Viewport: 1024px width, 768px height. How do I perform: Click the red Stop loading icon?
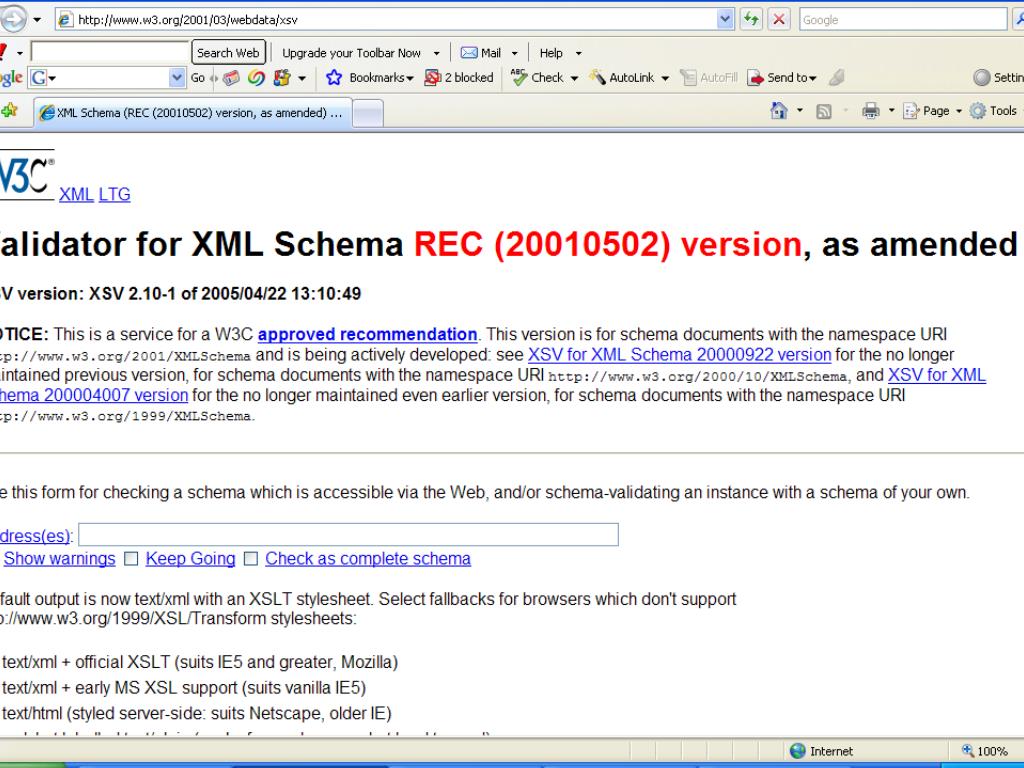(x=778, y=20)
